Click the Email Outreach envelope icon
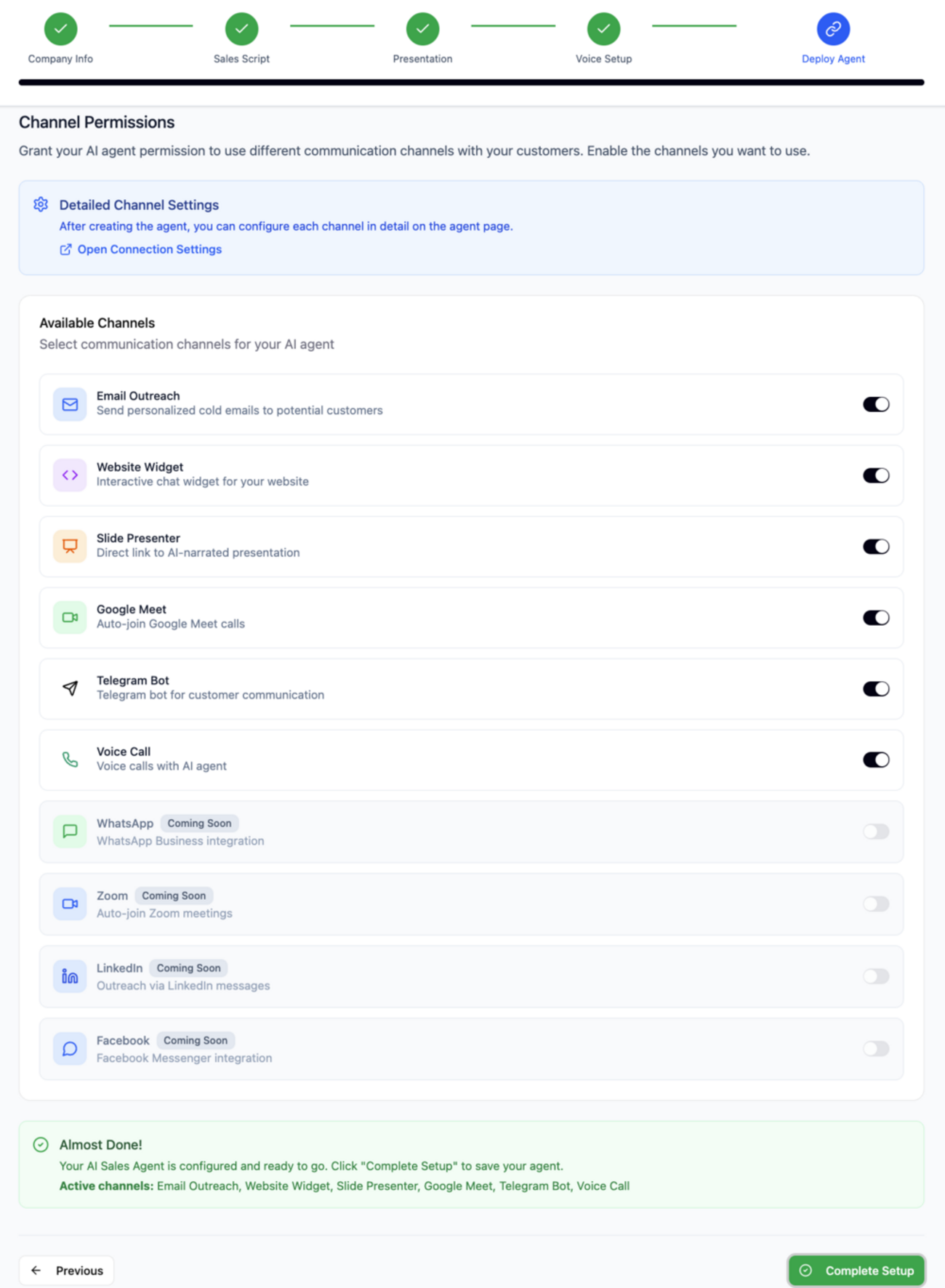945x1288 pixels. pos(70,404)
